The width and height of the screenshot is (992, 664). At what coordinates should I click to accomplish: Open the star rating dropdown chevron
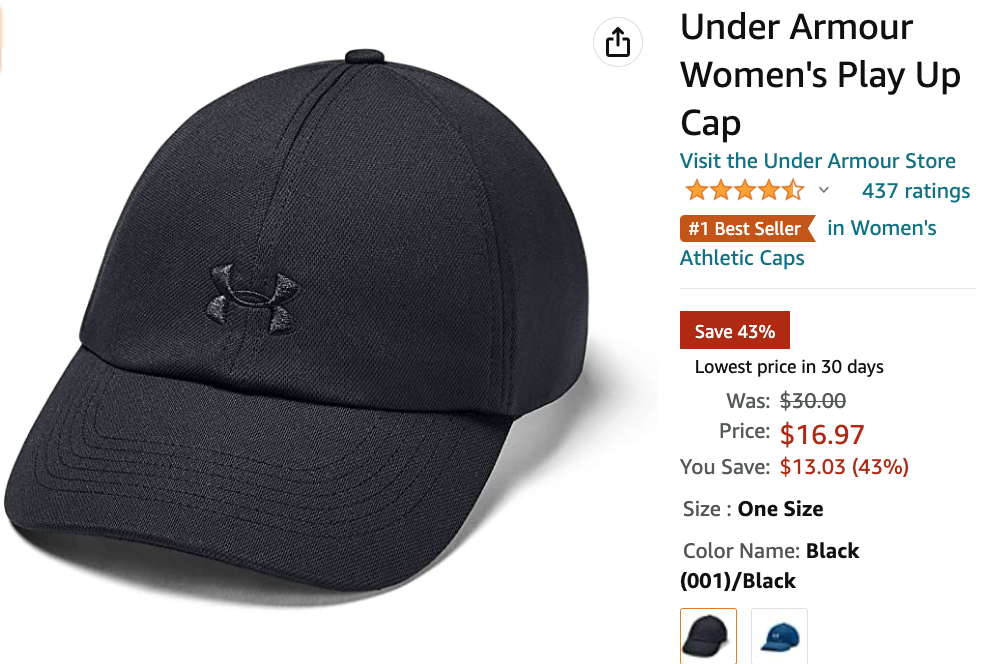coord(823,190)
